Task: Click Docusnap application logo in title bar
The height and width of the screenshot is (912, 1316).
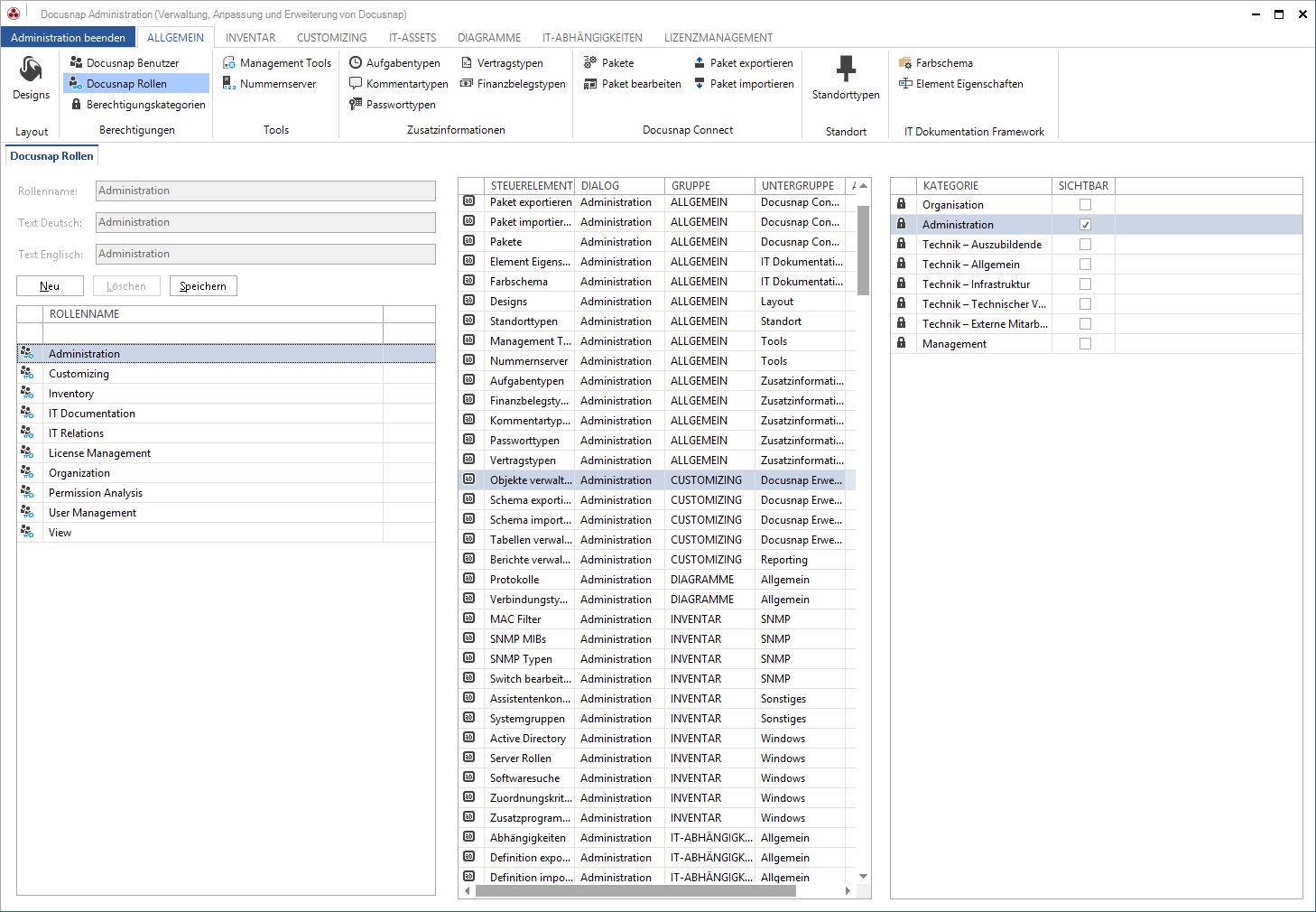Action: click(14, 14)
